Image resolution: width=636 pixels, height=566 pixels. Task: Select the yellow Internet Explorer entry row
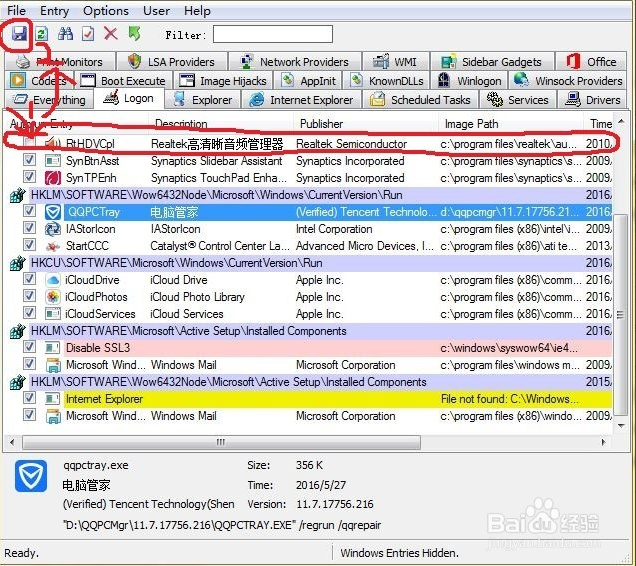tap(338, 399)
